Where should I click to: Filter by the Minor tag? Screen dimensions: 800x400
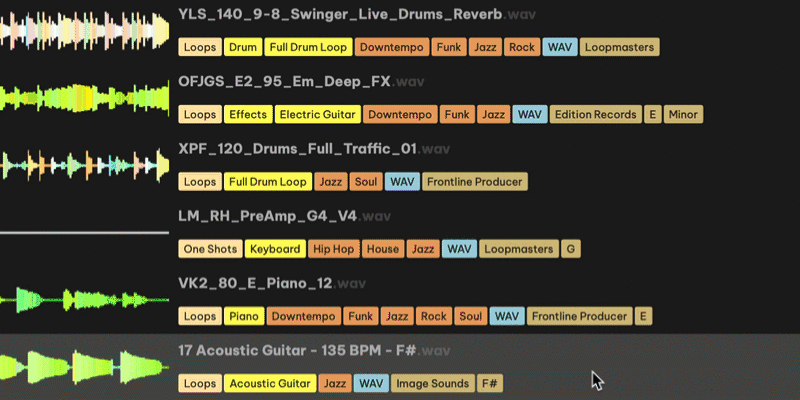tap(683, 114)
